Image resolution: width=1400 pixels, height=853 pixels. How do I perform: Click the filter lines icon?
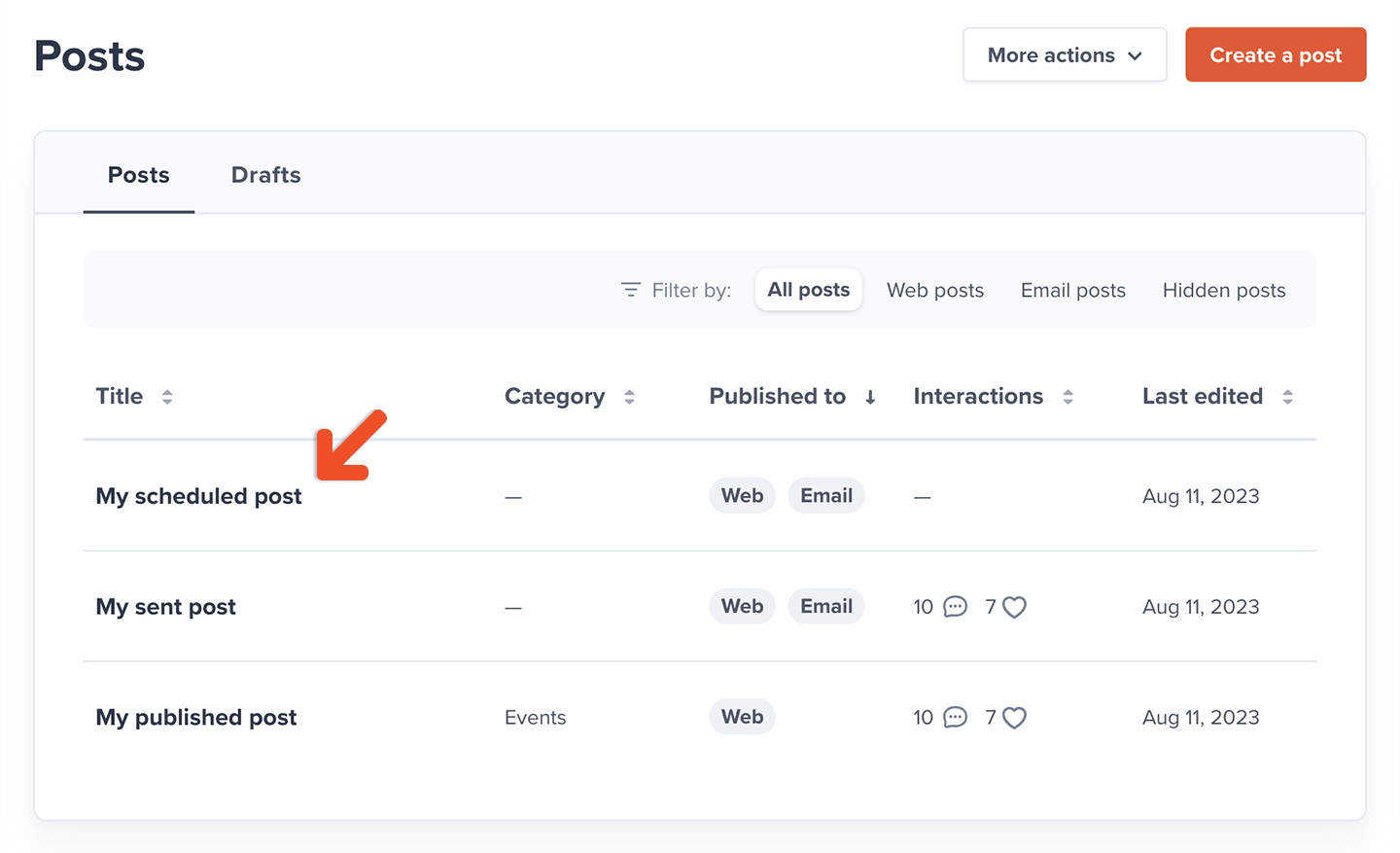click(630, 290)
